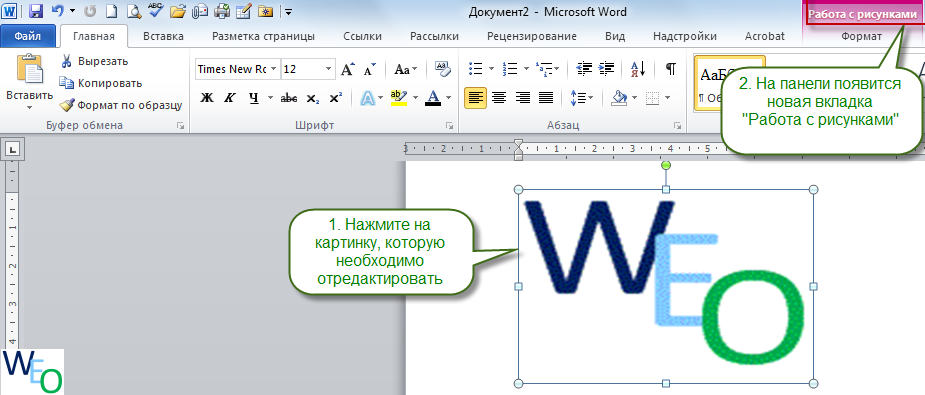Send document as email attachment
Viewport: 925px width, 395px height.
[x=200, y=11]
